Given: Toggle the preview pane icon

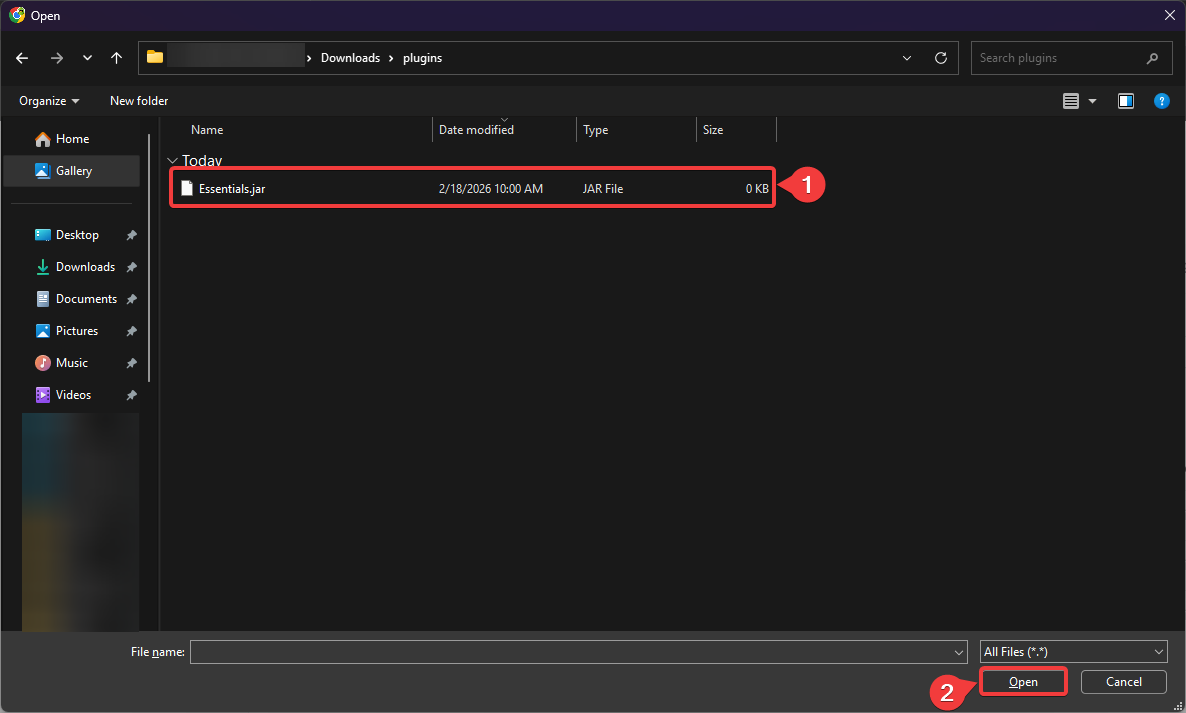Looking at the screenshot, I should point(1126,101).
